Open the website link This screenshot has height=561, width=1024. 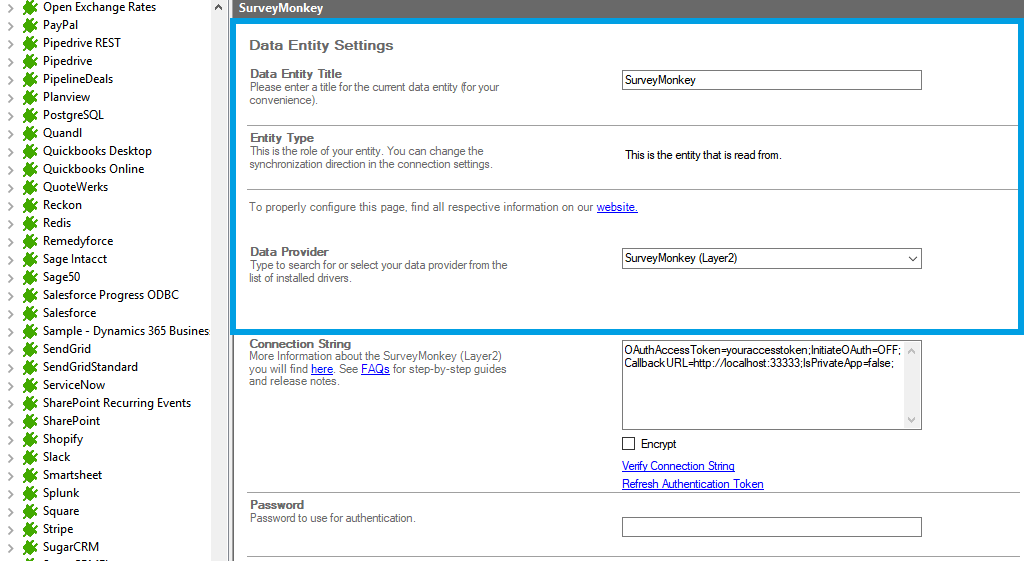tap(616, 207)
